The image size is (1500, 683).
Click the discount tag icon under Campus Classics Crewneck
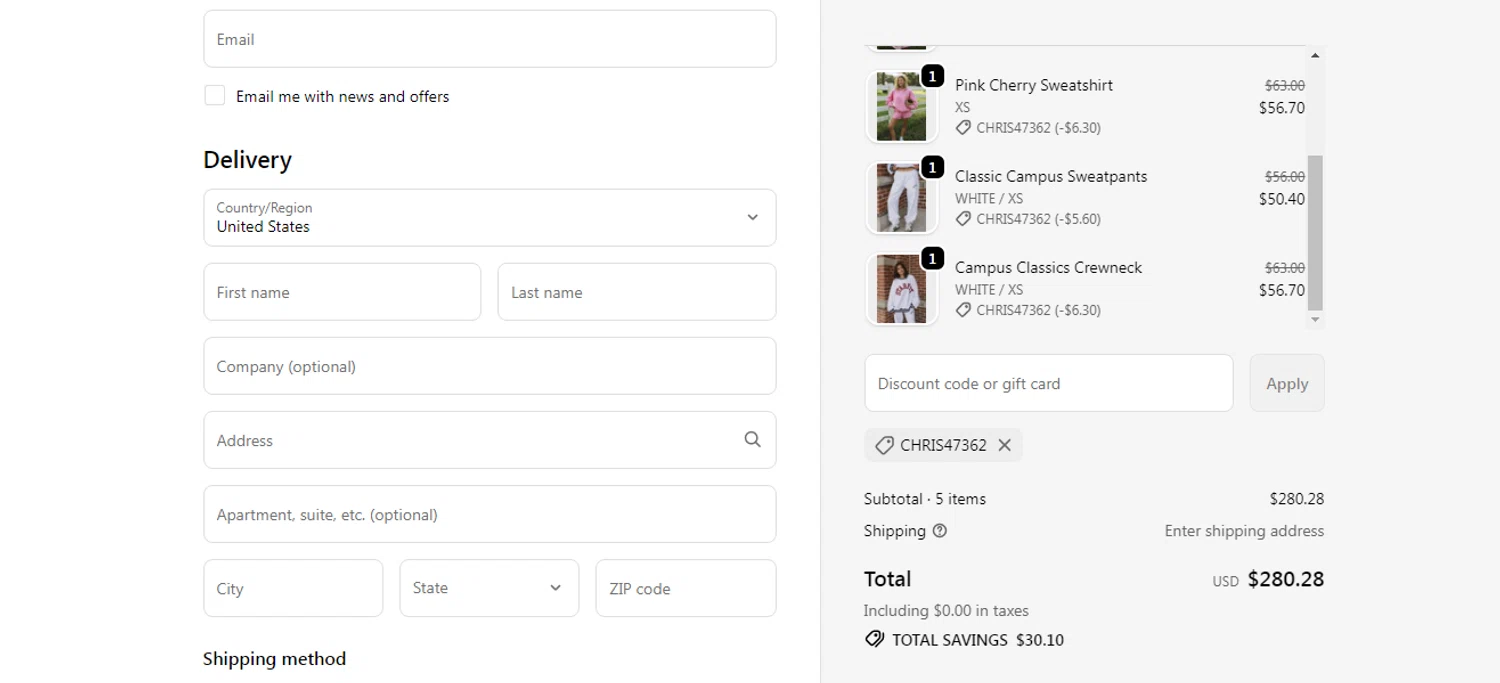click(x=963, y=310)
